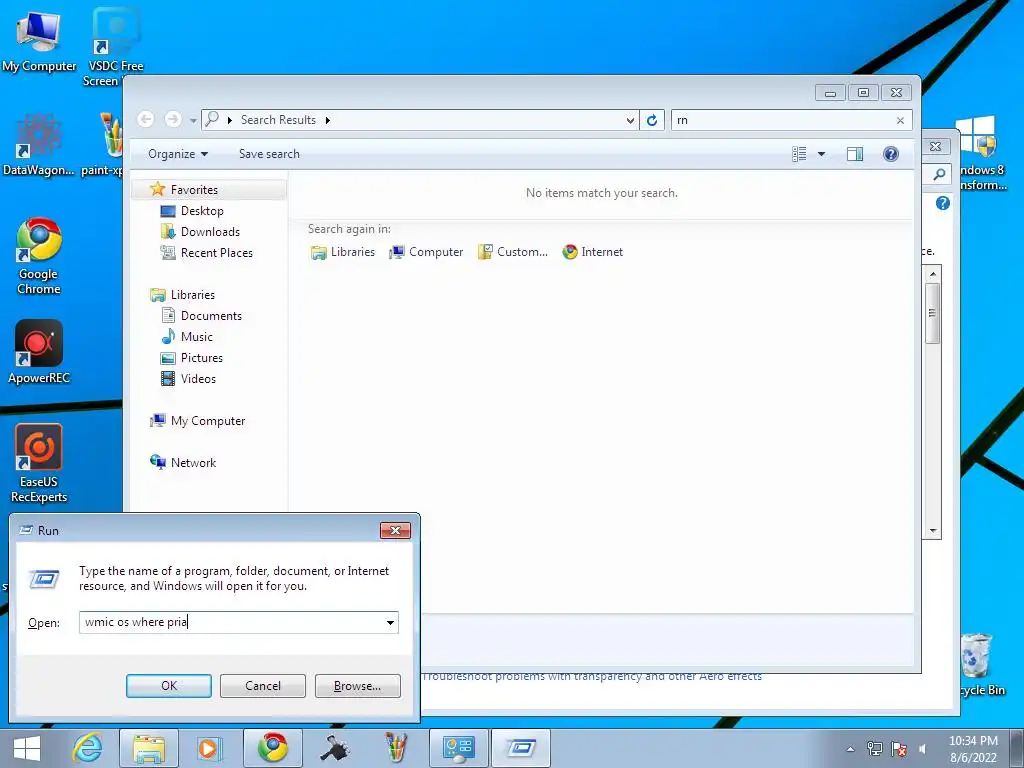Image resolution: width=1024 pixels, height=768 pixels.
Task: Open the media player taskbar icon
Action: tap(210, 748)
